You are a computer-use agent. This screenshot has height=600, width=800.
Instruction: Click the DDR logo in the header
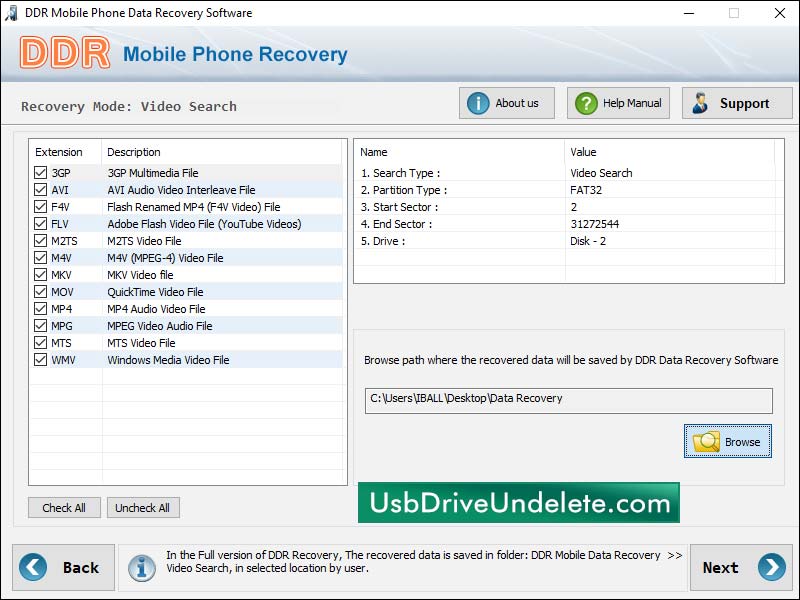pyautogui.click(x=65, y=53)
